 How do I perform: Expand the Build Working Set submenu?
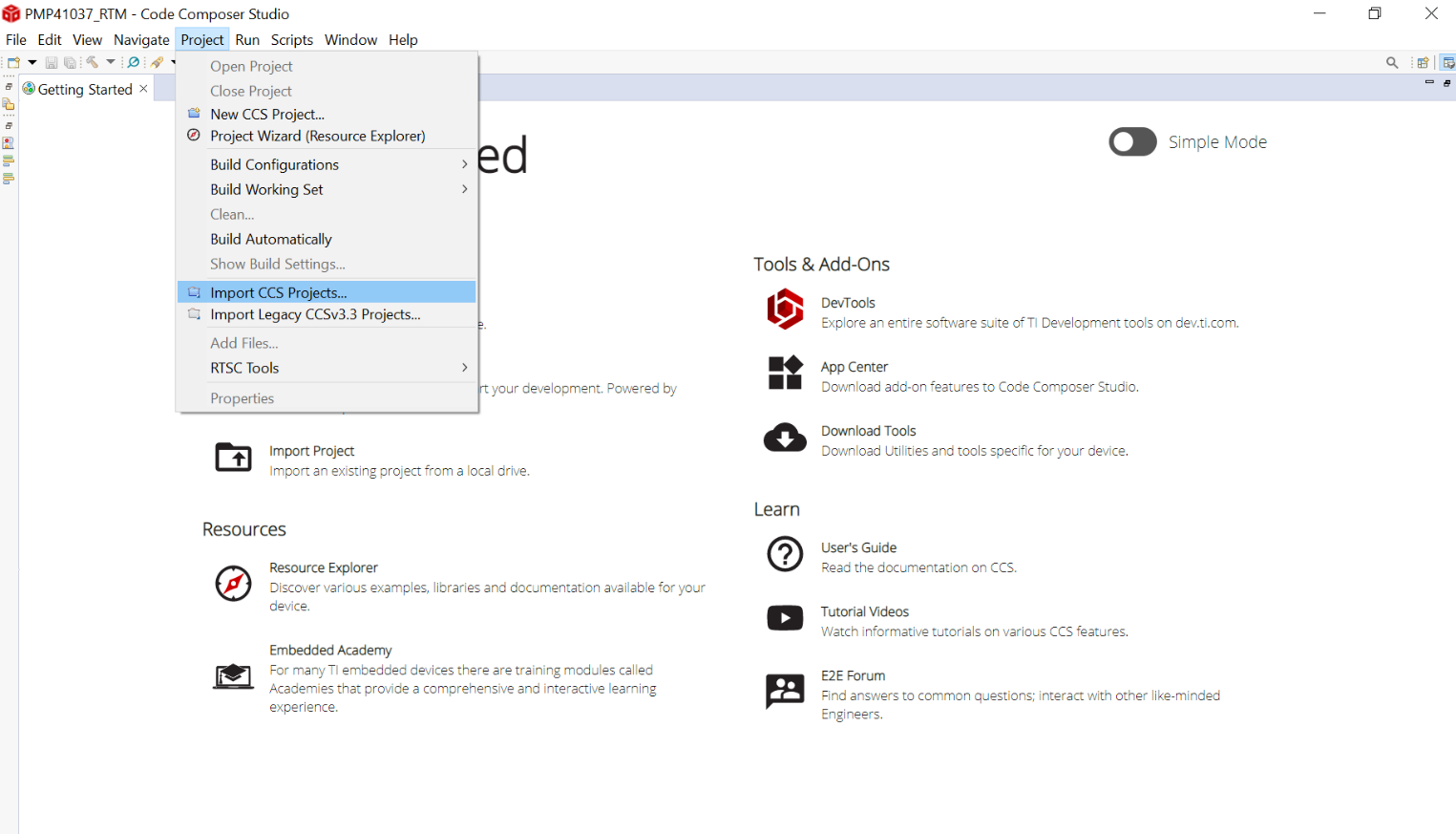click(x=327, y=189)
